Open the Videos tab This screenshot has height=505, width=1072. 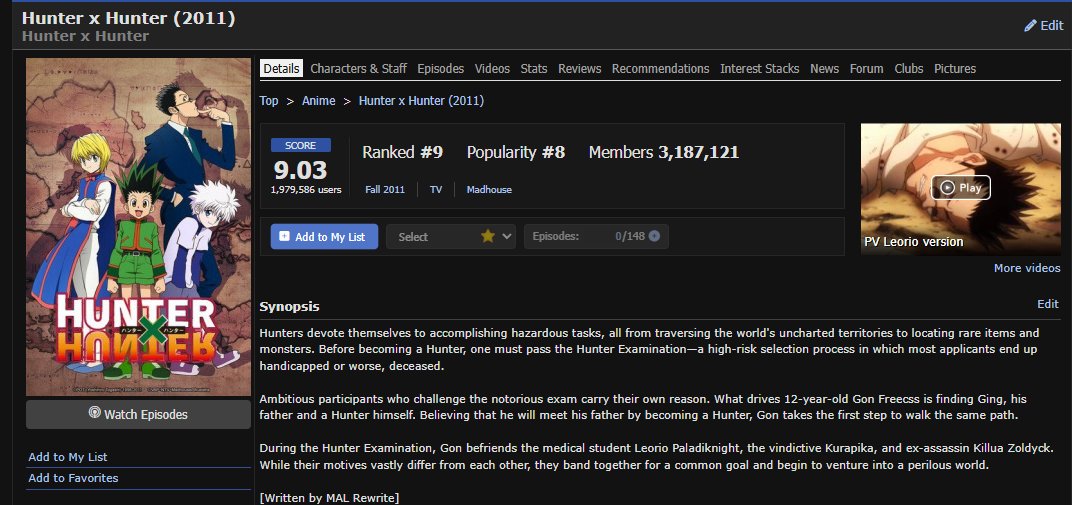492,68
